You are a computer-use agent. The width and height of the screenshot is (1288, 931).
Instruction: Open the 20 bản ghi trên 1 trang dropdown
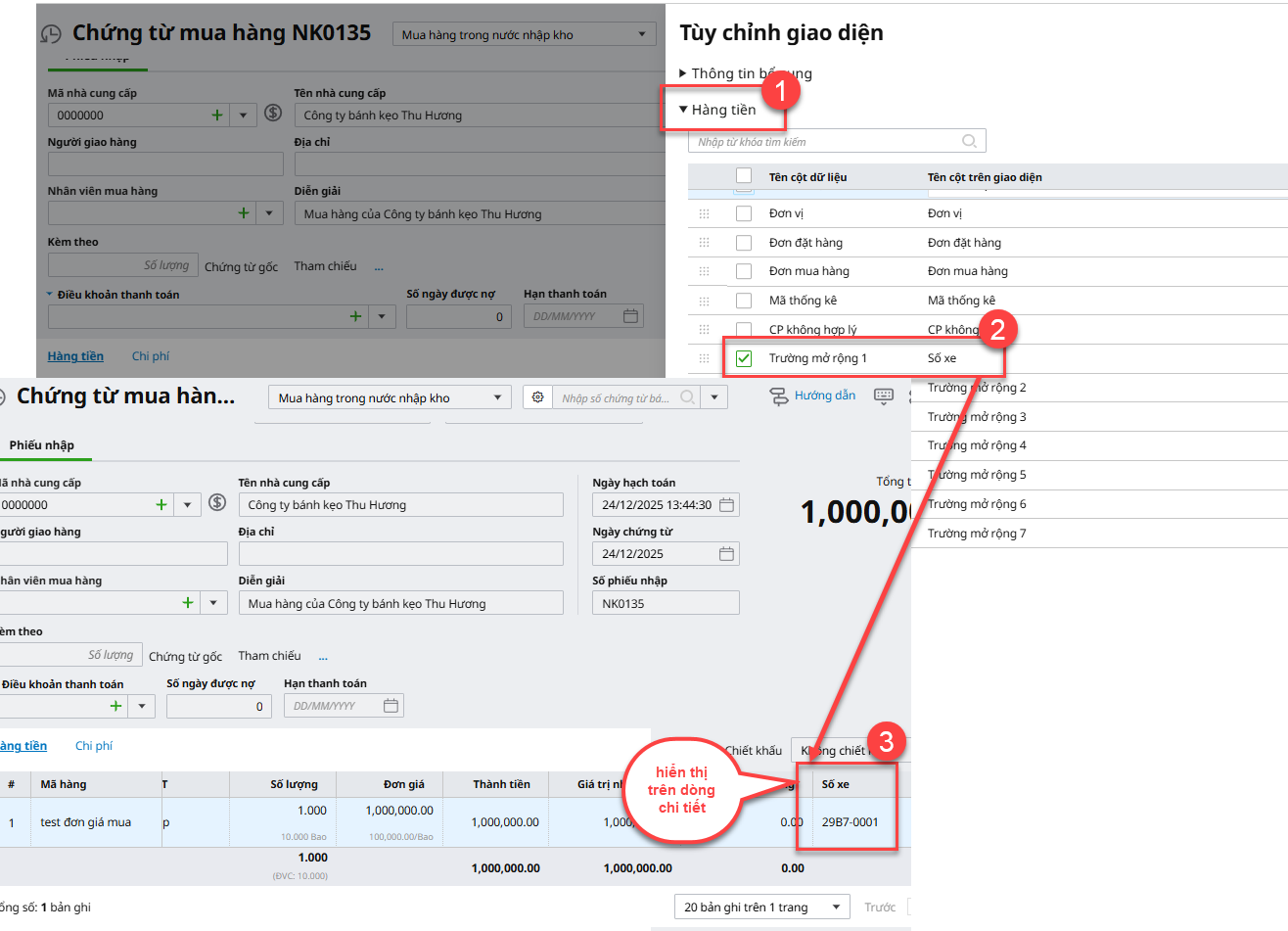point(762,908)
